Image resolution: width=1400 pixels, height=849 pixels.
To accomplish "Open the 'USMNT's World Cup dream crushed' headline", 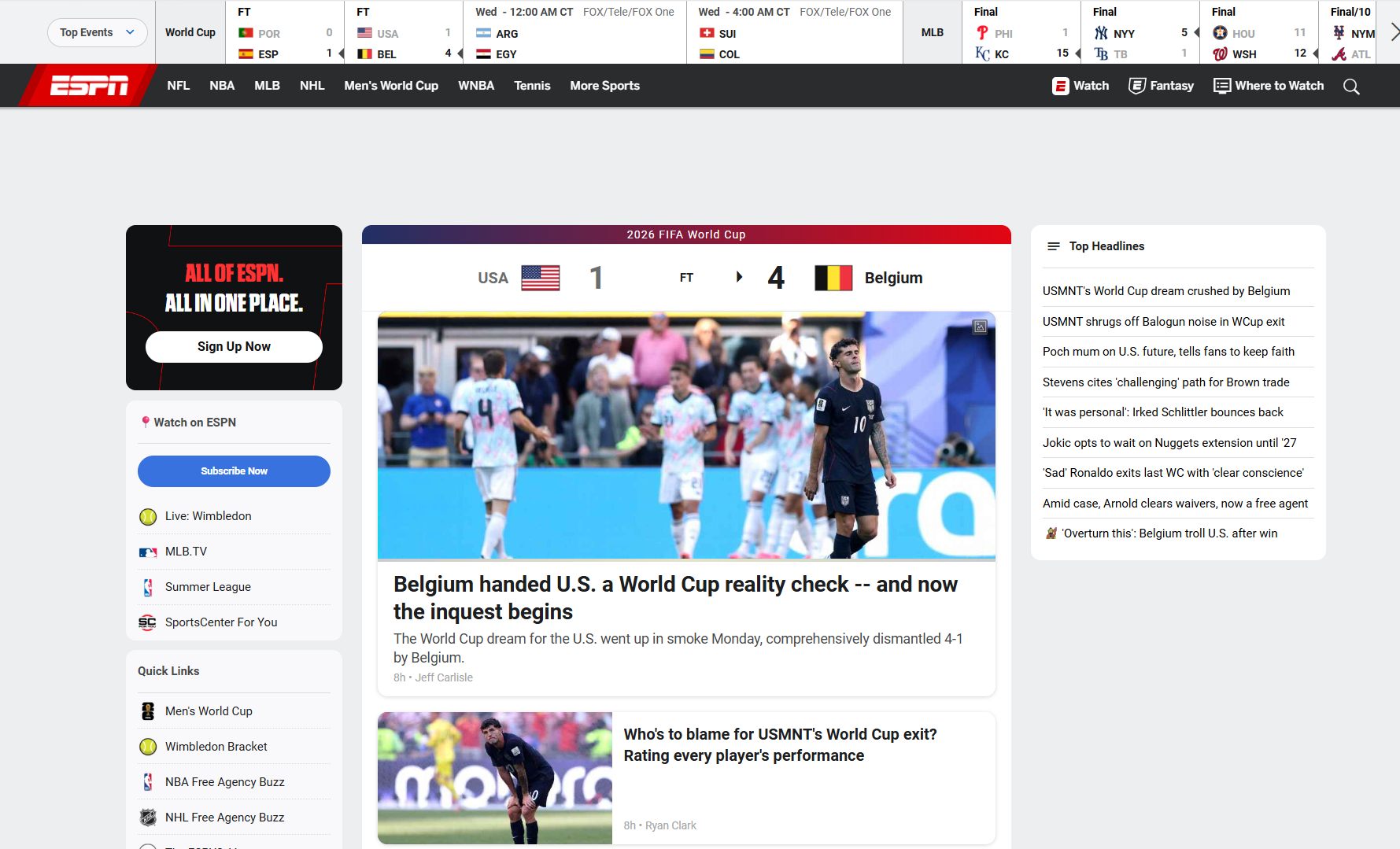I will click(x=1166, y=291).
